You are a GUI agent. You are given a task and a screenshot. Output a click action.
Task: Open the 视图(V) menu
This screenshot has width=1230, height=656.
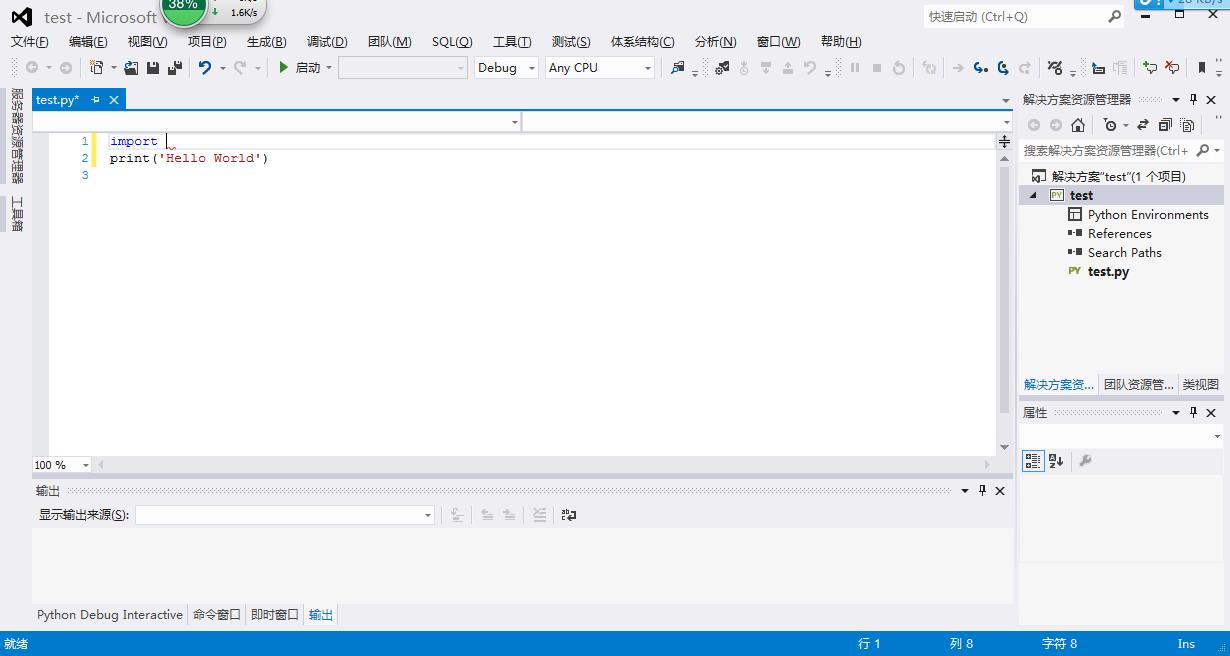[x=148, y=42]
